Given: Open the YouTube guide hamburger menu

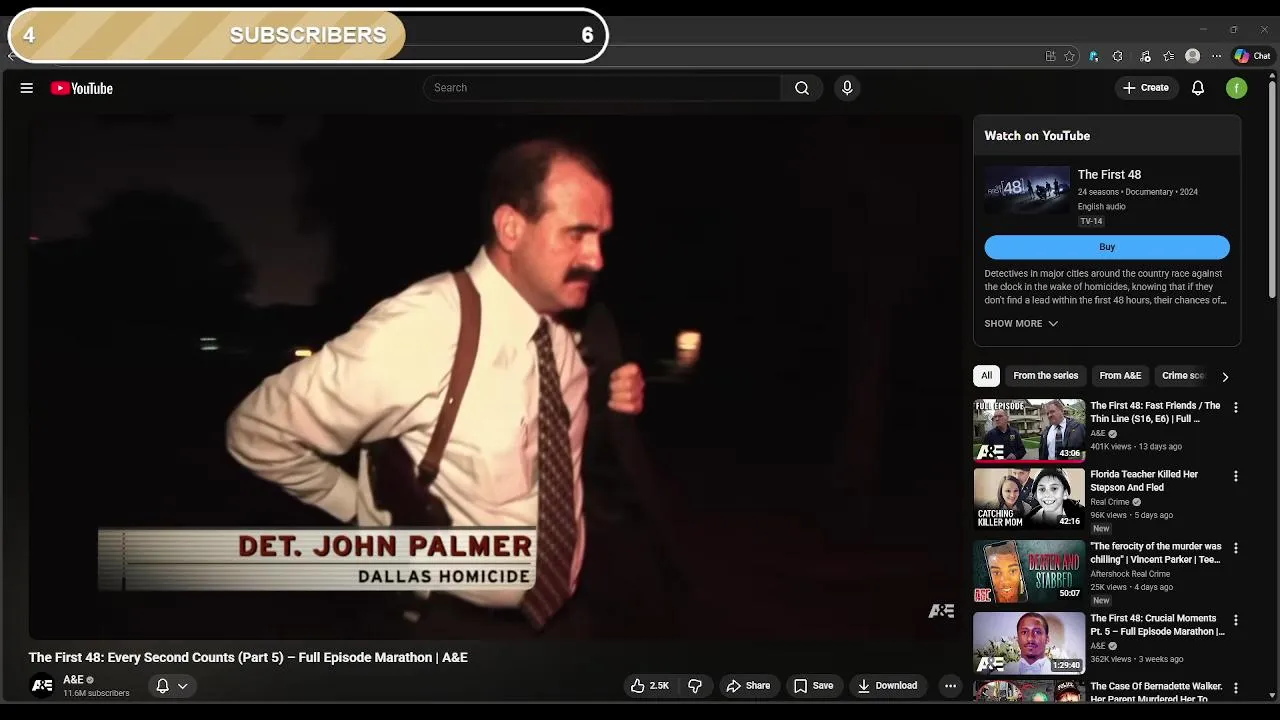Looking at the screenshot, I should click(x=27, y=88).
